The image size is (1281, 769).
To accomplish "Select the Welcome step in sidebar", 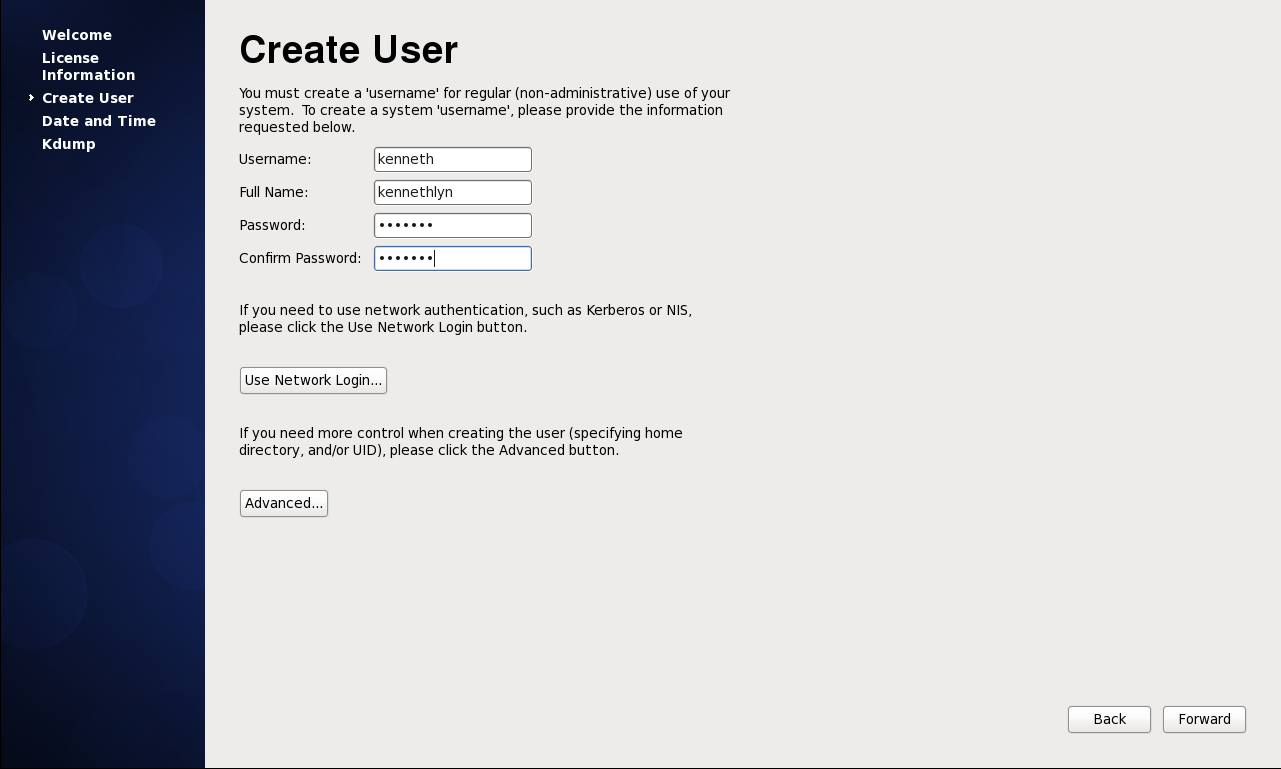I will [77, 35].
